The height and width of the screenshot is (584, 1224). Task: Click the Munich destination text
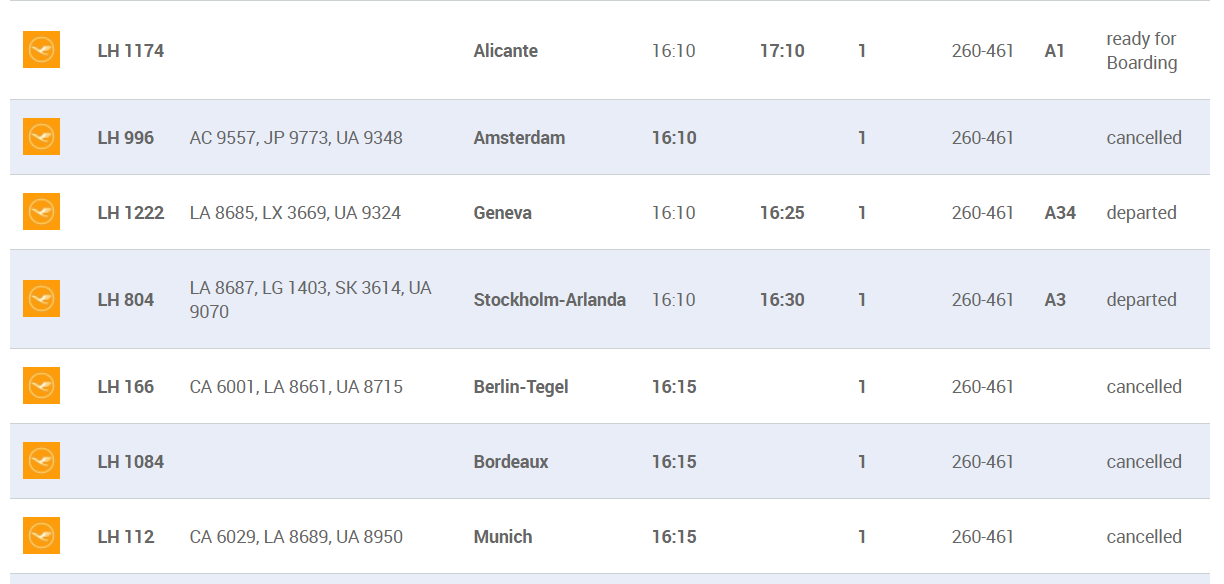pos(503,537)
